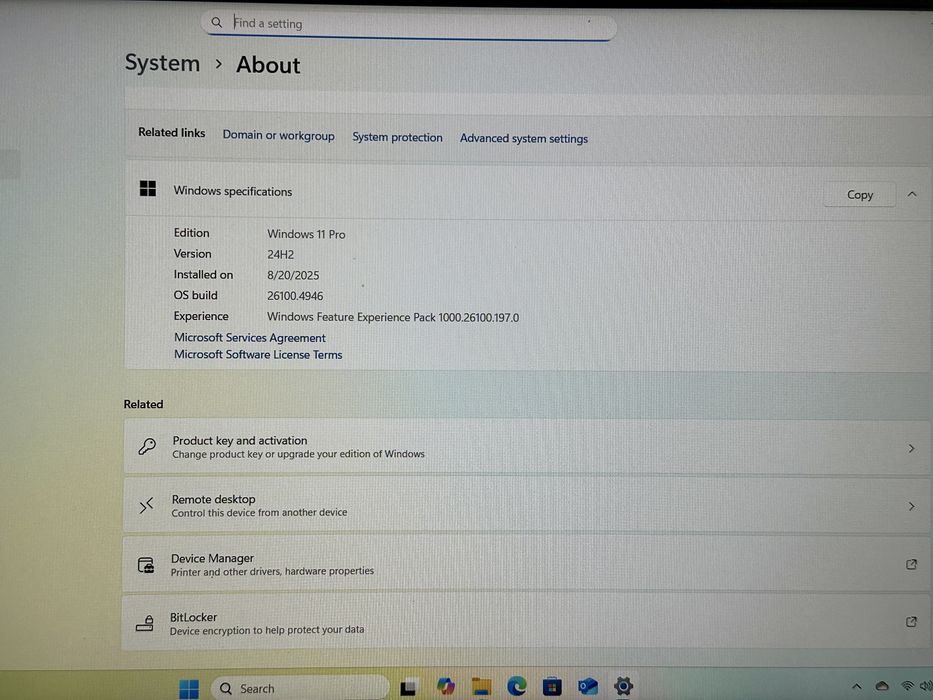Open Product key and activation

point(527,446)
